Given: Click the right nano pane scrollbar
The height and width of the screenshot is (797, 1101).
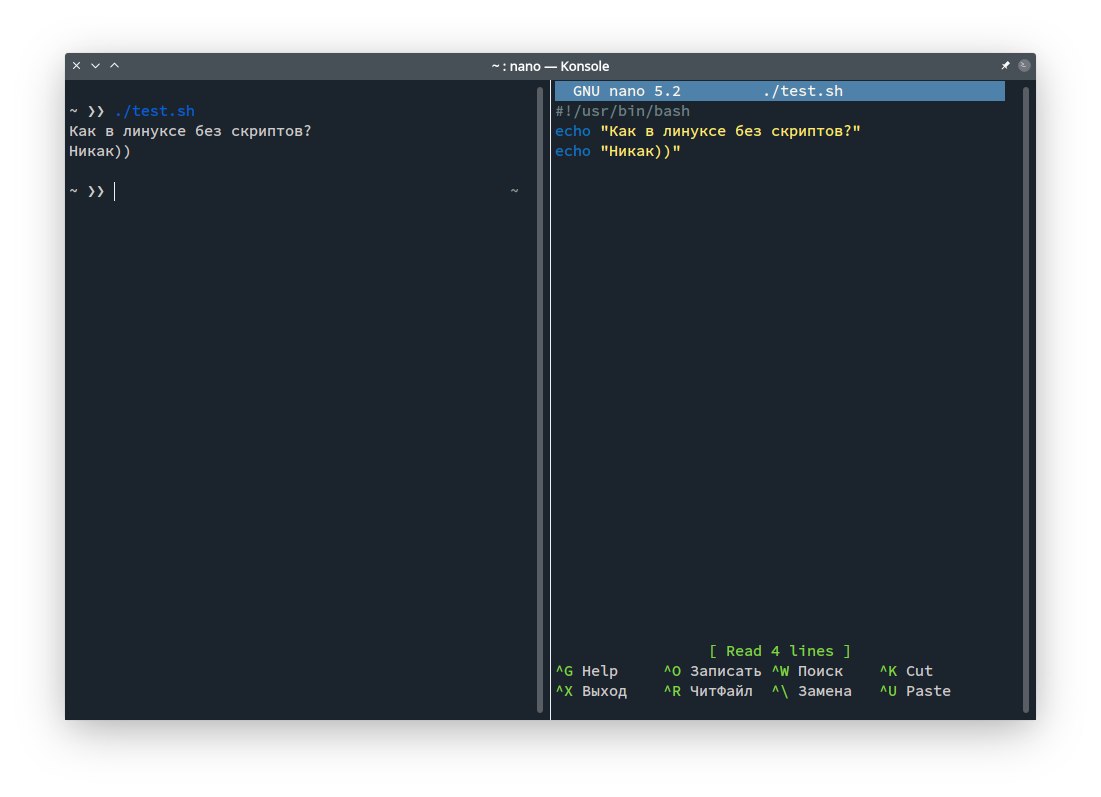Looking at the screenshot, I should [x=1025, y=400].
